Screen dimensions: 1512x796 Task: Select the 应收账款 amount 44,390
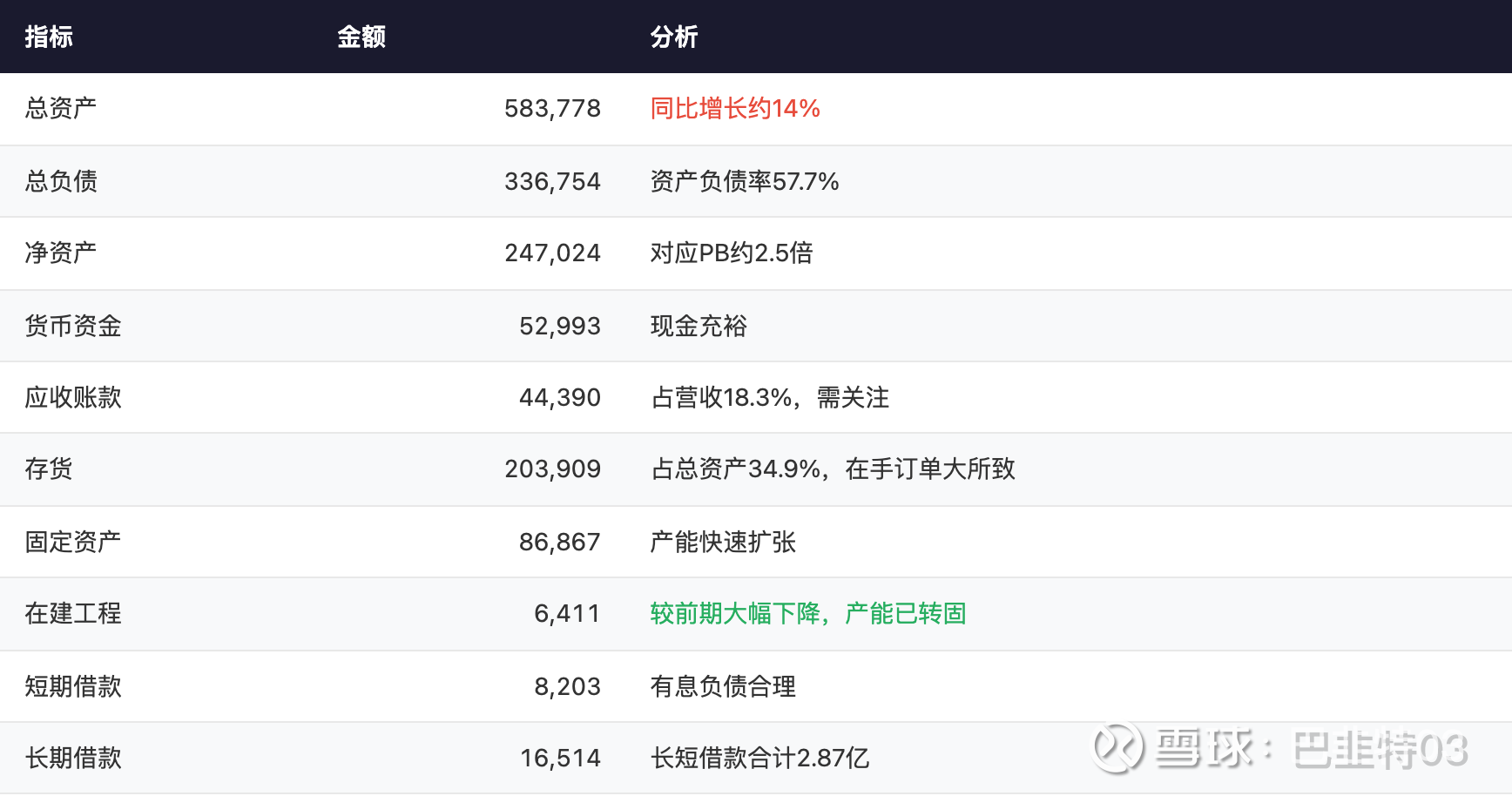pos(559,398)
